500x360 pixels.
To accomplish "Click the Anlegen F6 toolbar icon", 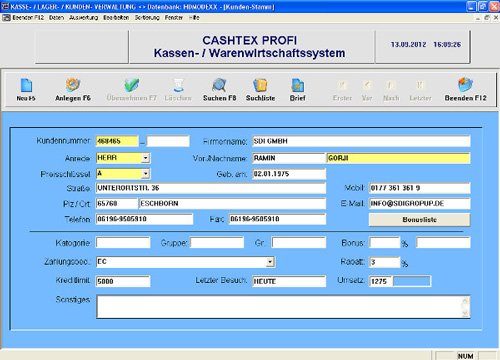I will tap(73, 85).
